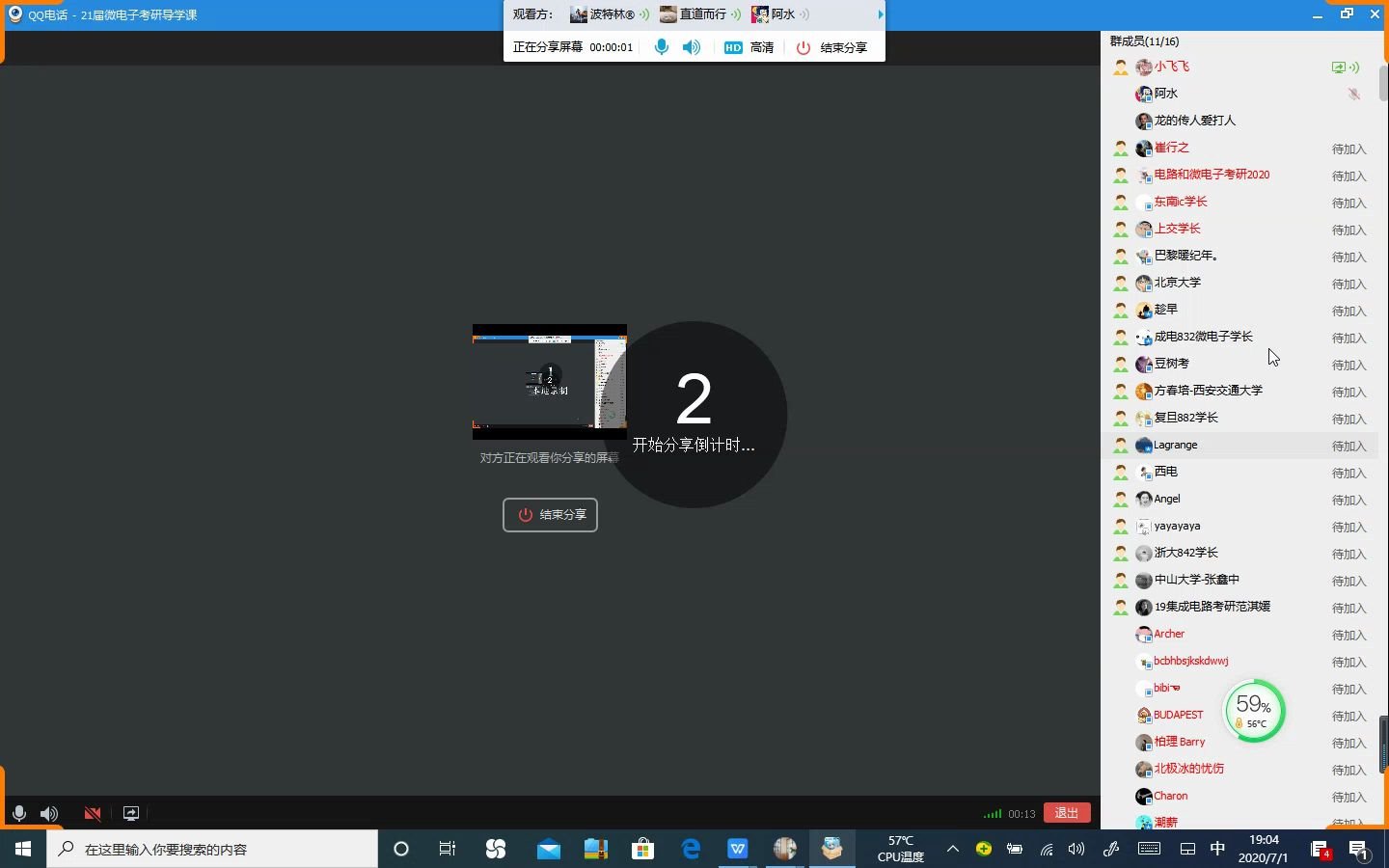Click the avatar icon of 北京大学

(1144, 284)
